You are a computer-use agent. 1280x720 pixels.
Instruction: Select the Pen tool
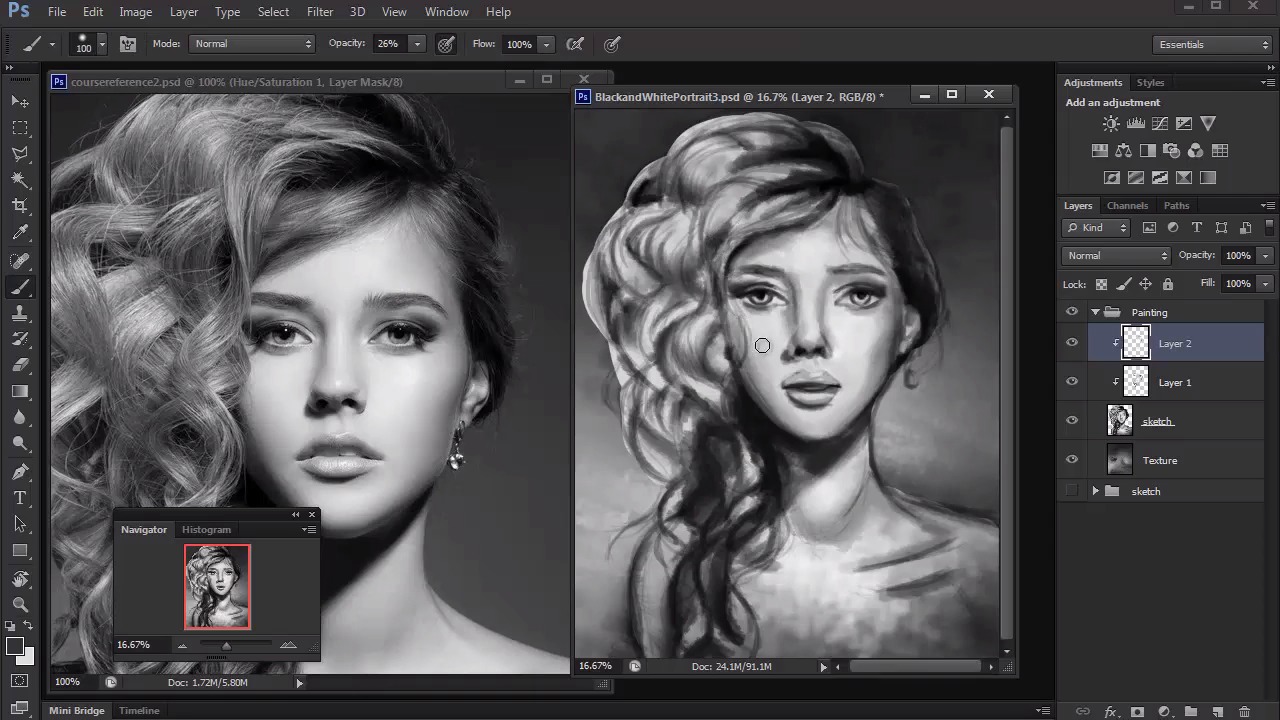coord(20,471)
